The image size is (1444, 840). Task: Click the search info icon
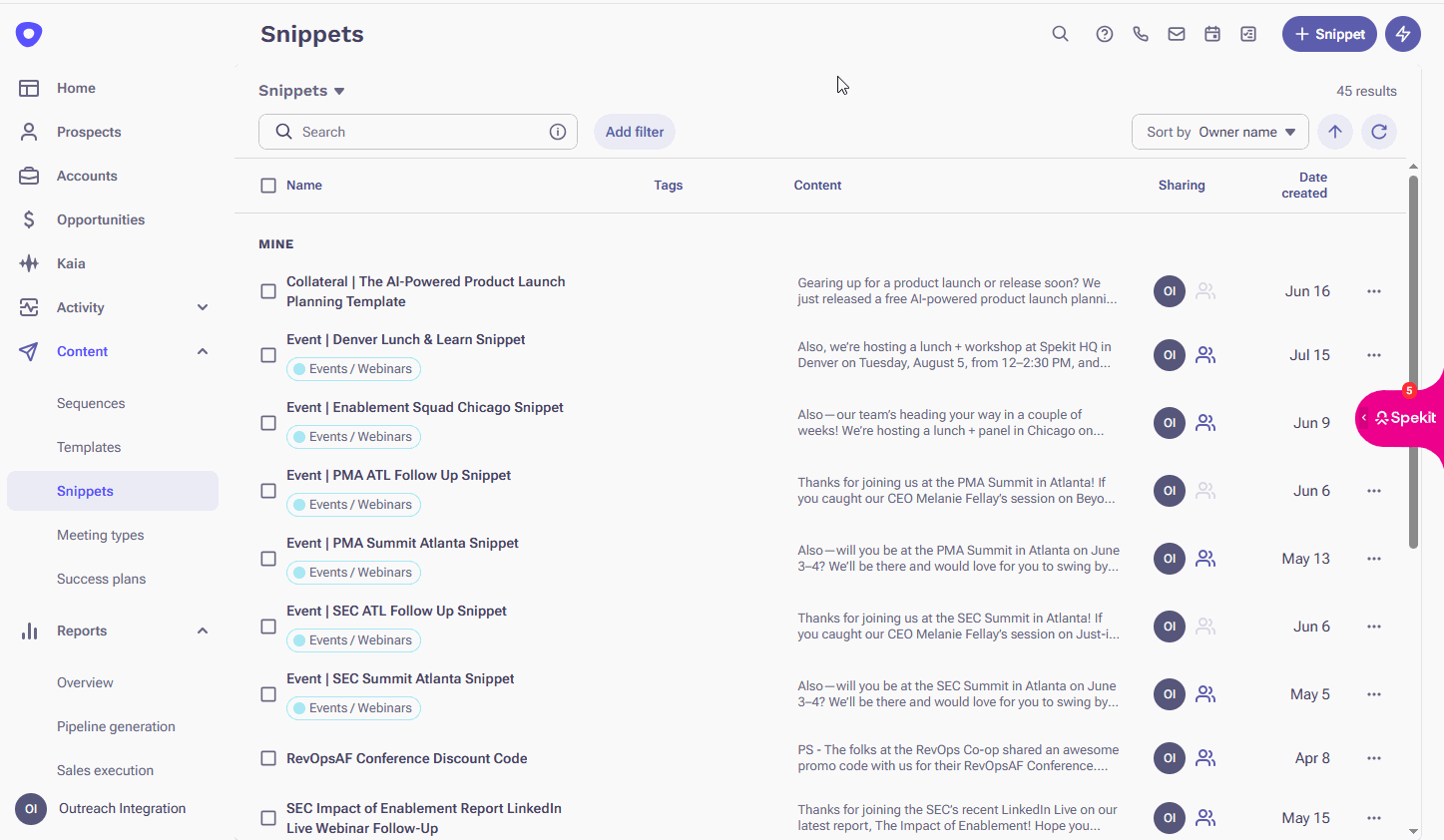tap(558, 132)
